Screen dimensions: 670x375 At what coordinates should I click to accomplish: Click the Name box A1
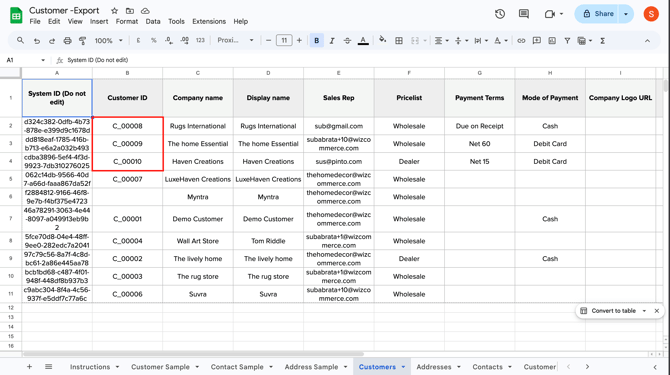click(25, 60)
